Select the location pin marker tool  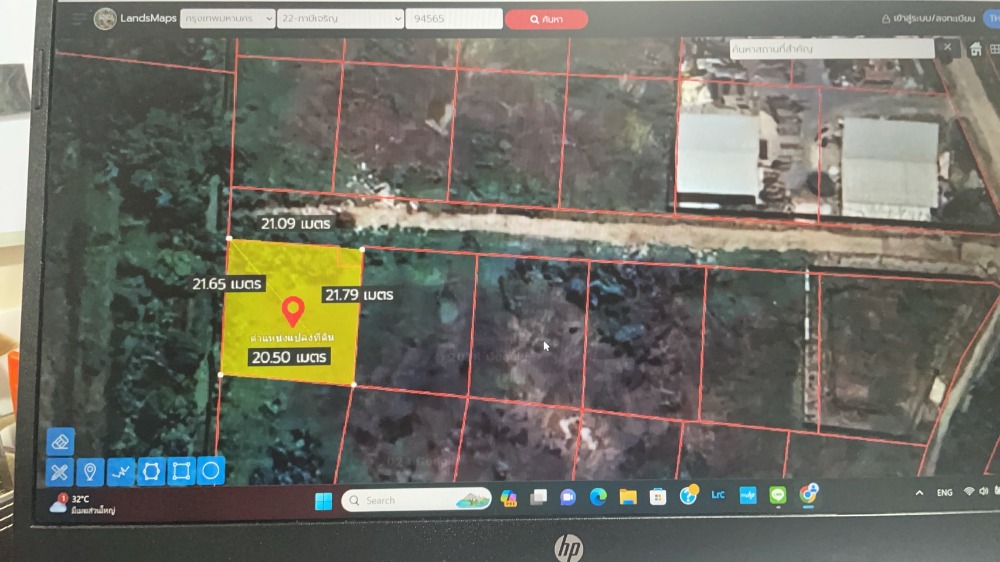point(90,471)
